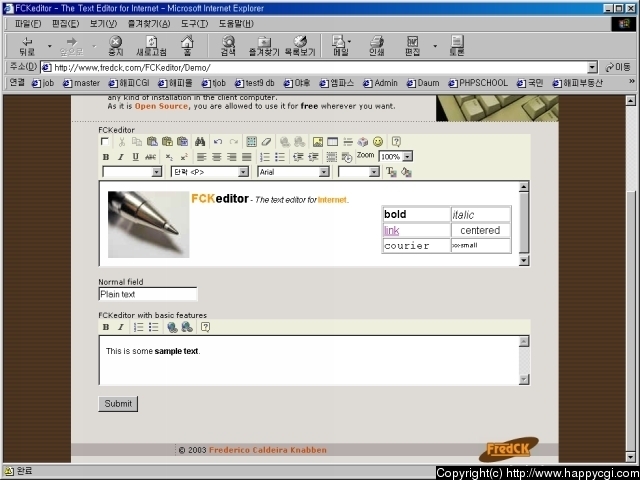Image resolution: width=640 pixels, height=480 pixels.
Task: Open the Back button history dropdown arrow
Action: [x=50, y=46]
